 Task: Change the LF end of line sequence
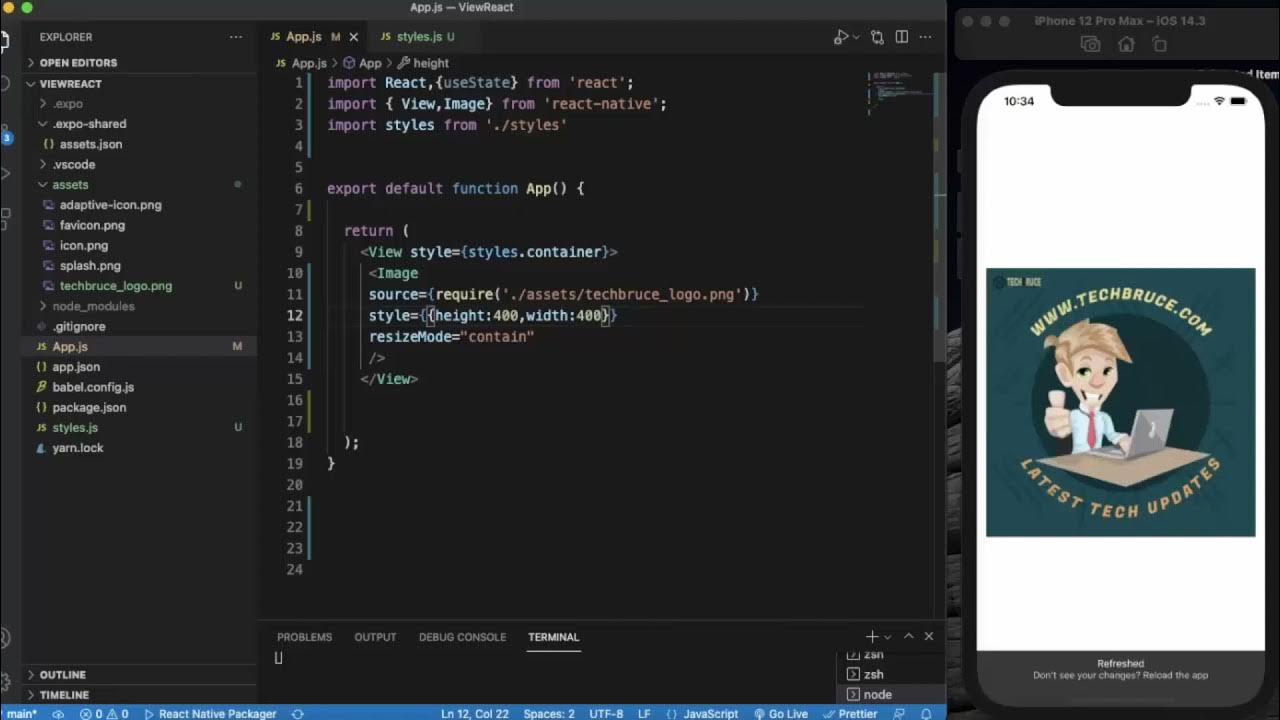click(645, 713)
